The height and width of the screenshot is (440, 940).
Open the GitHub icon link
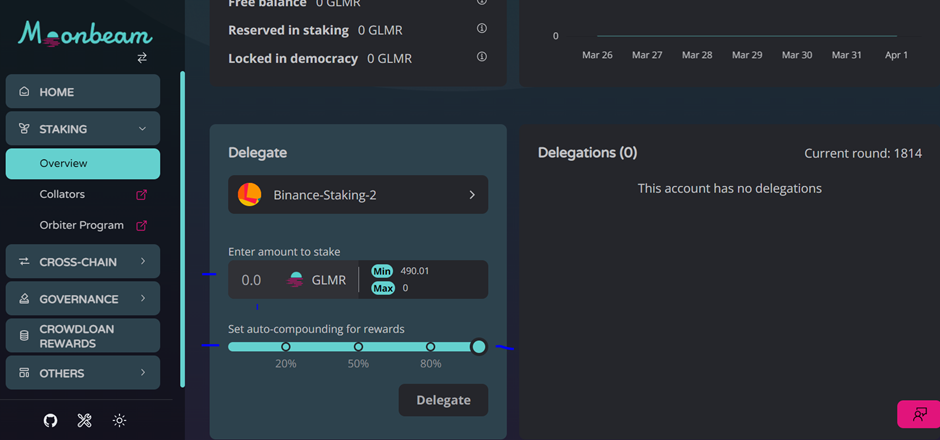[x=50, y=421]
